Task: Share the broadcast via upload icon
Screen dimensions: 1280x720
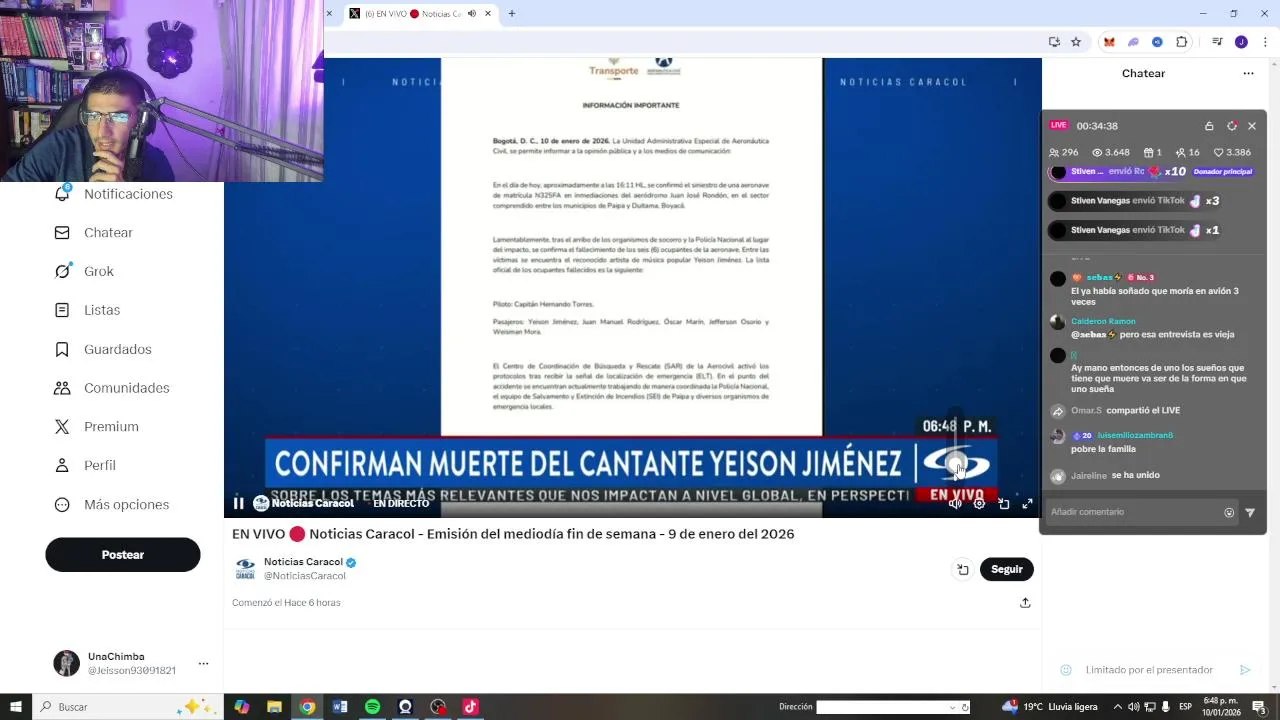Action: [x=1025, y=603]
